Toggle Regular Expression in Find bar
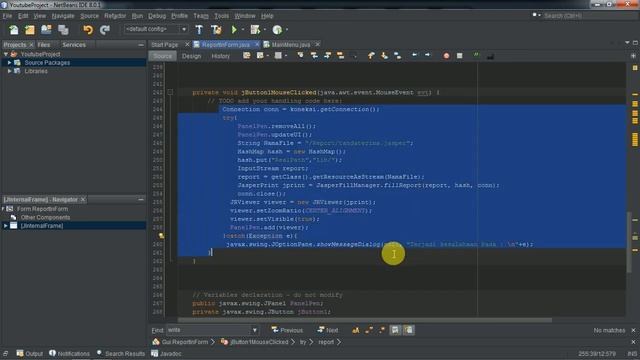This screenshot has width=640, height=360. 382,330
